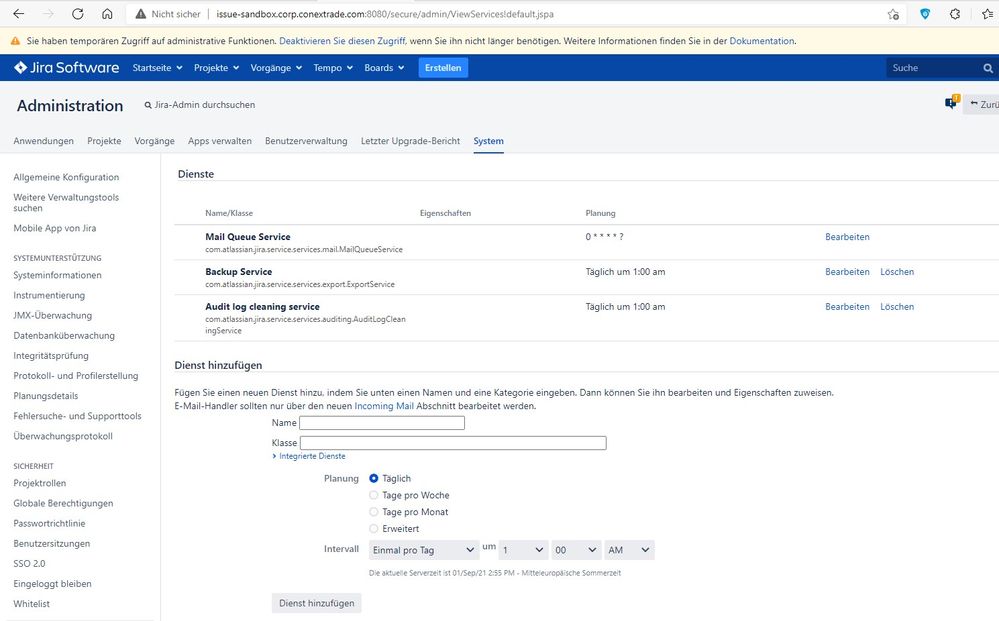Open the hour dropdown showing 1
Screen dimensions: 999x621
522,550
